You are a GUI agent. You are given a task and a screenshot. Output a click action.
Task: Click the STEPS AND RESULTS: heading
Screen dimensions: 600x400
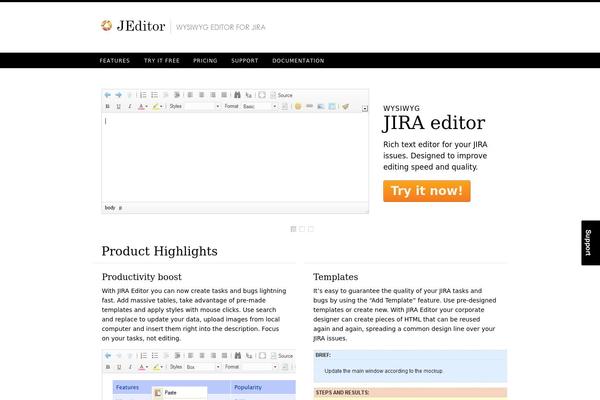pyautogui.click(x=342, y=392)
